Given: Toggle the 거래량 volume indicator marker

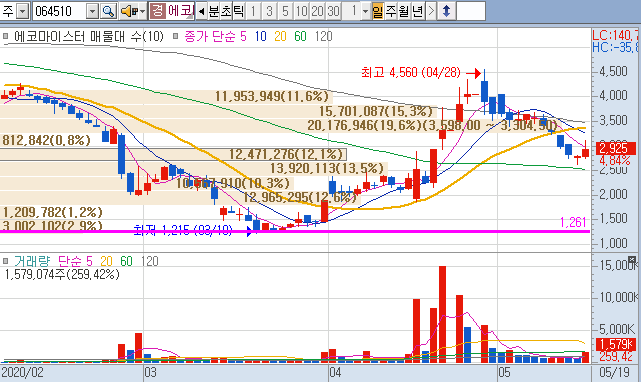Looking at the screenshot, I should [x=5, y=261].
